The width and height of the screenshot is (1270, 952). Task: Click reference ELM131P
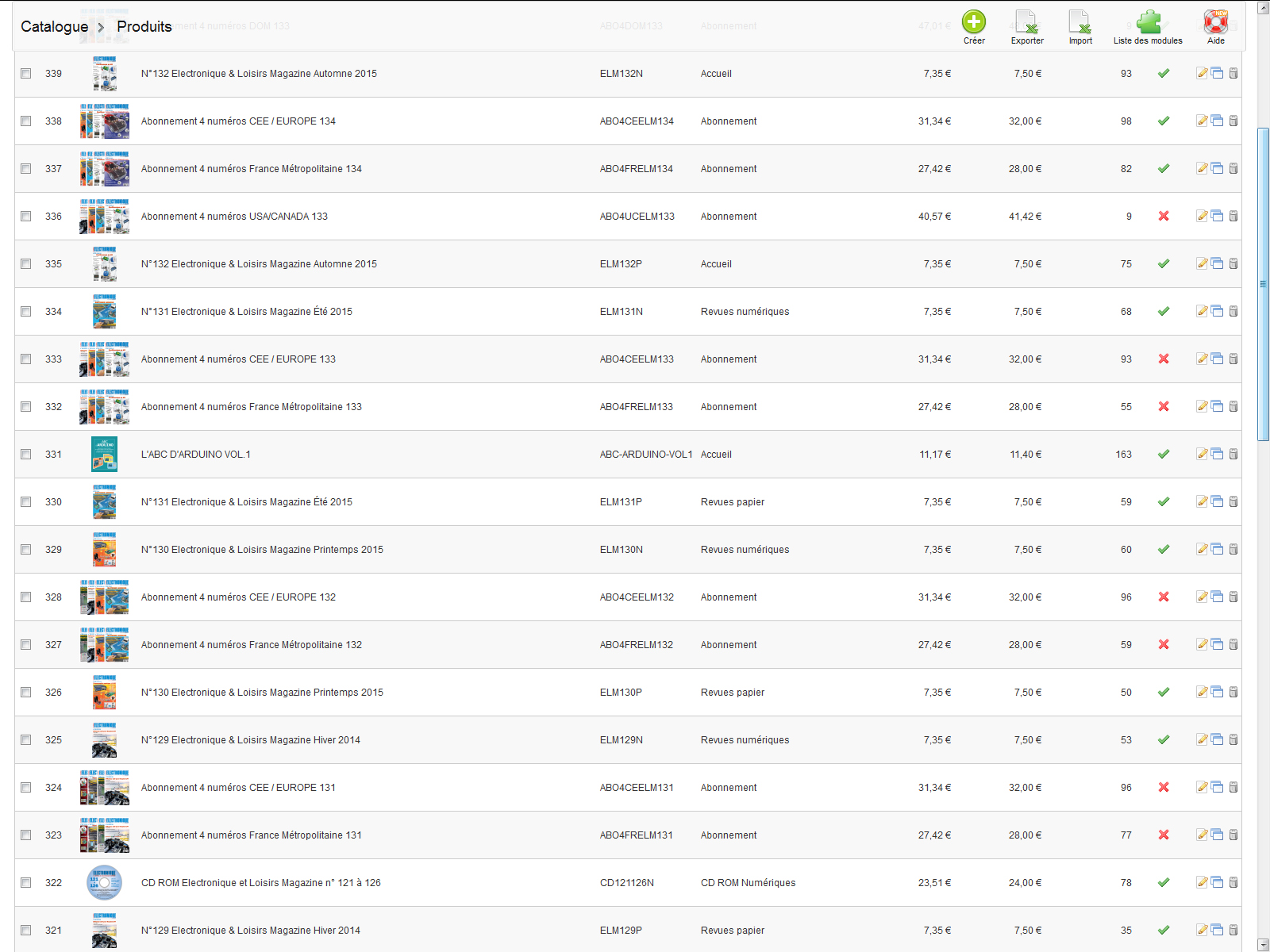click(621, 502)
